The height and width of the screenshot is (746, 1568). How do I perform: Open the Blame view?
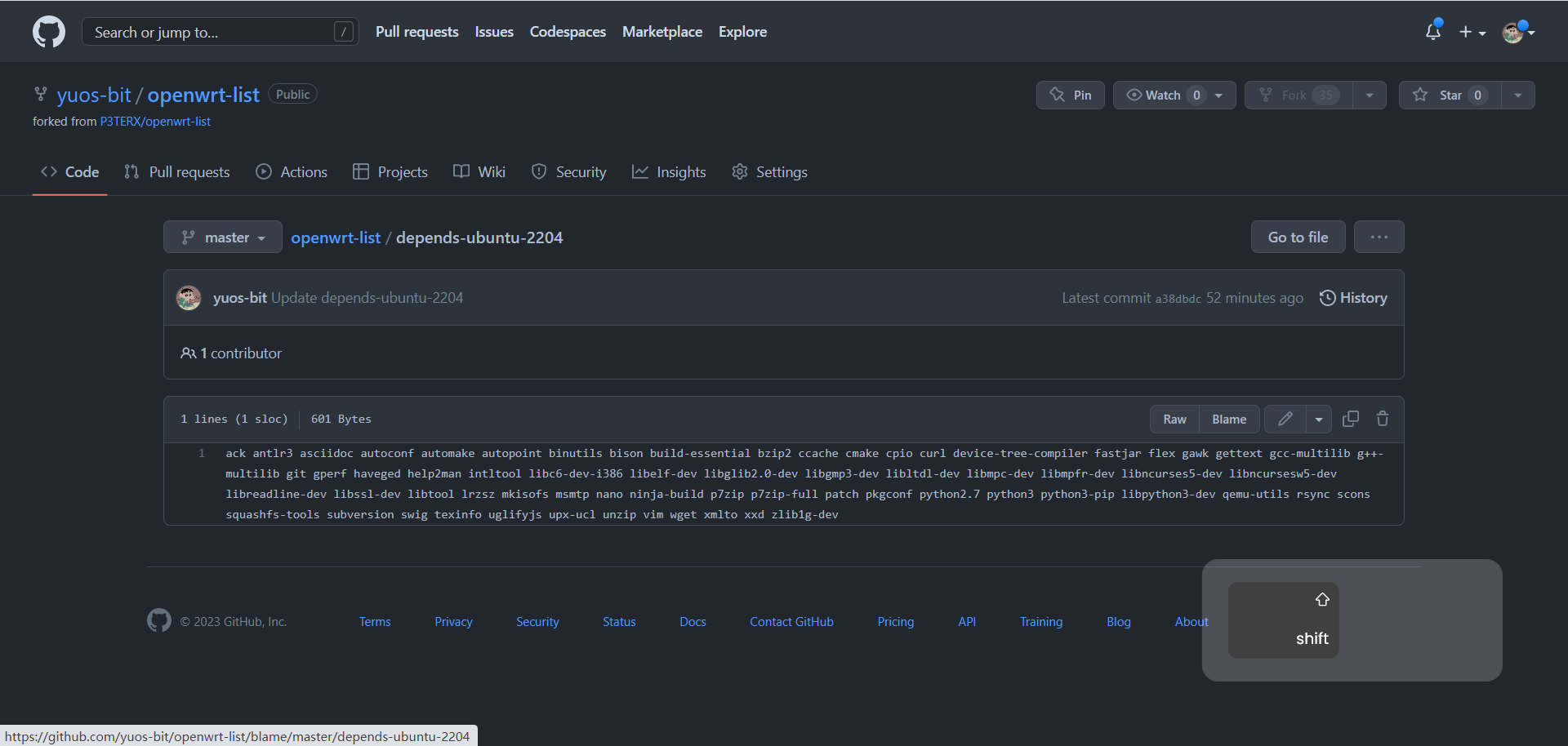1229,420
